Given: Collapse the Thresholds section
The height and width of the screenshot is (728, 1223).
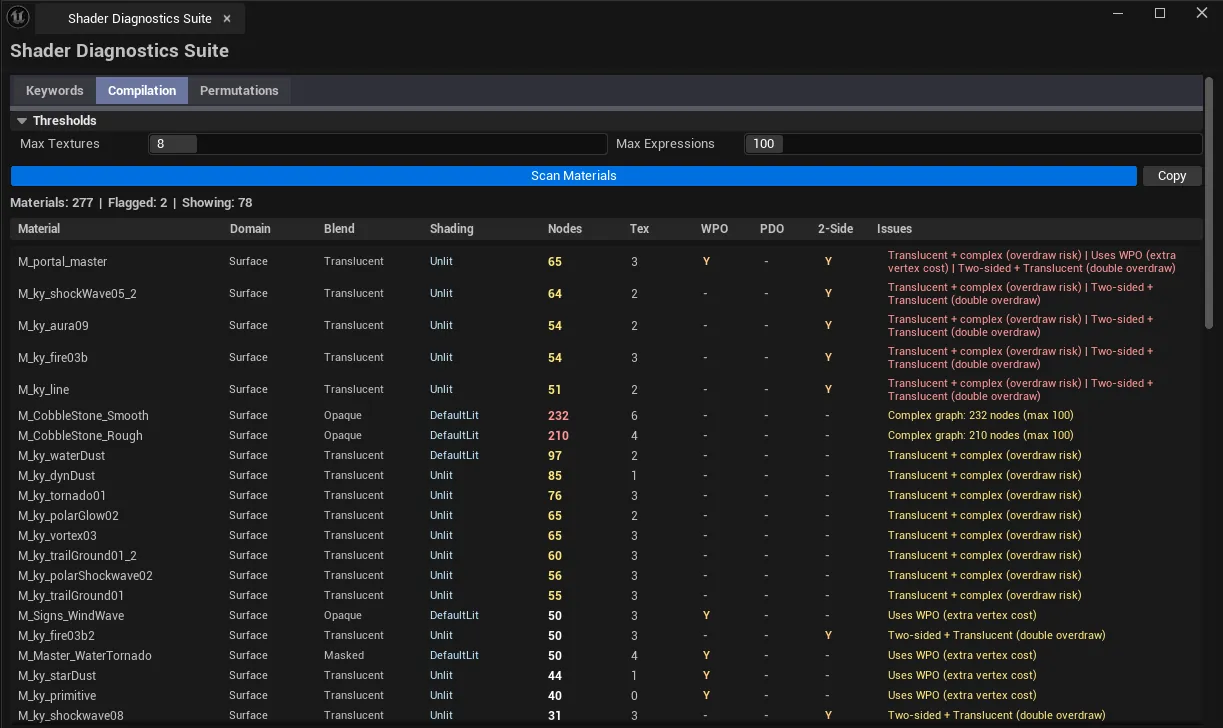Looking at the screenshot, I should click(x=22, y=121).
